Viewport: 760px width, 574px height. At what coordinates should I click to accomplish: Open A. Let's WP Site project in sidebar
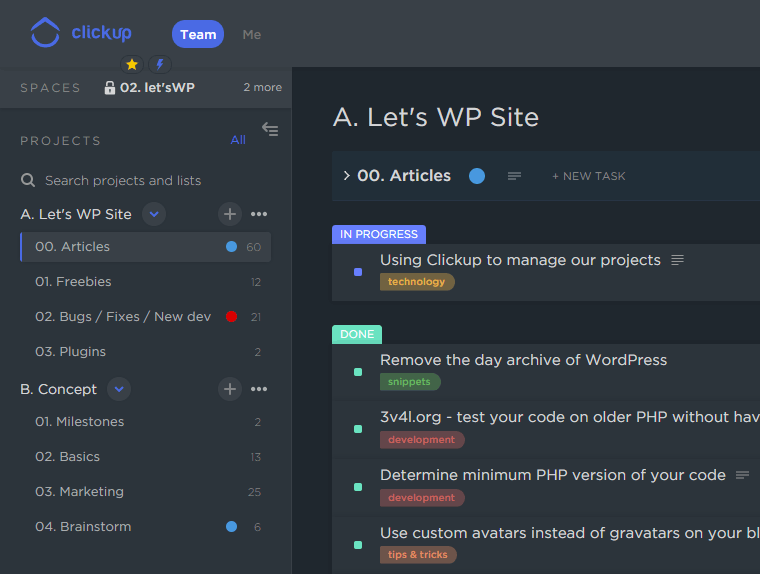pyautogui.click(x=76, y=214)
